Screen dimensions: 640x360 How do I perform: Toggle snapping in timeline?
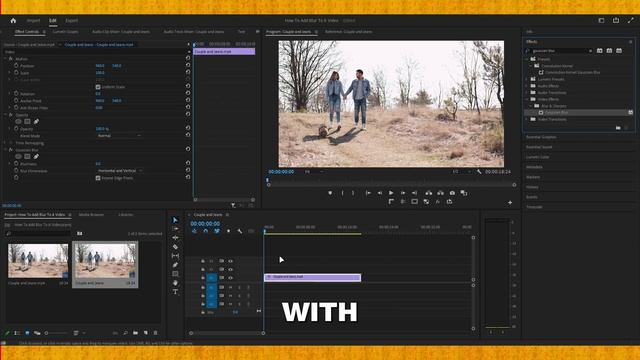(x=205, y=231)
